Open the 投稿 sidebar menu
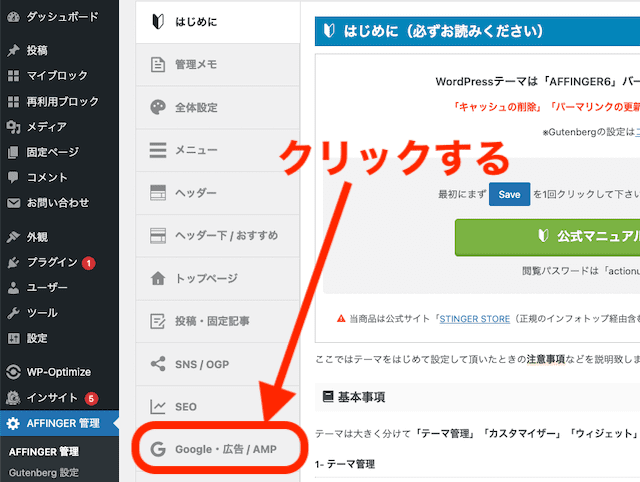This screenshot has width=640, height=482. pyautogui.click(x=60, y=50)
